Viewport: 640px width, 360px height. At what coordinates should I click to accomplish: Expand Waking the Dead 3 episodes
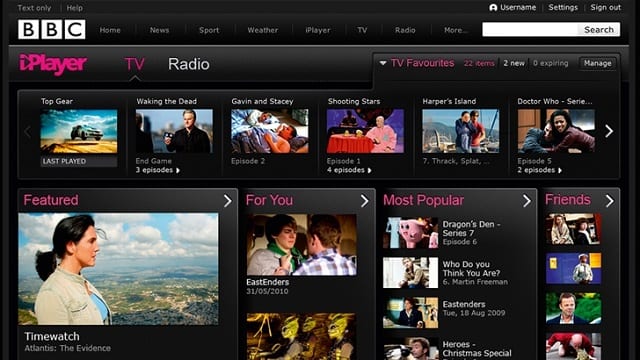coord(158,170)
